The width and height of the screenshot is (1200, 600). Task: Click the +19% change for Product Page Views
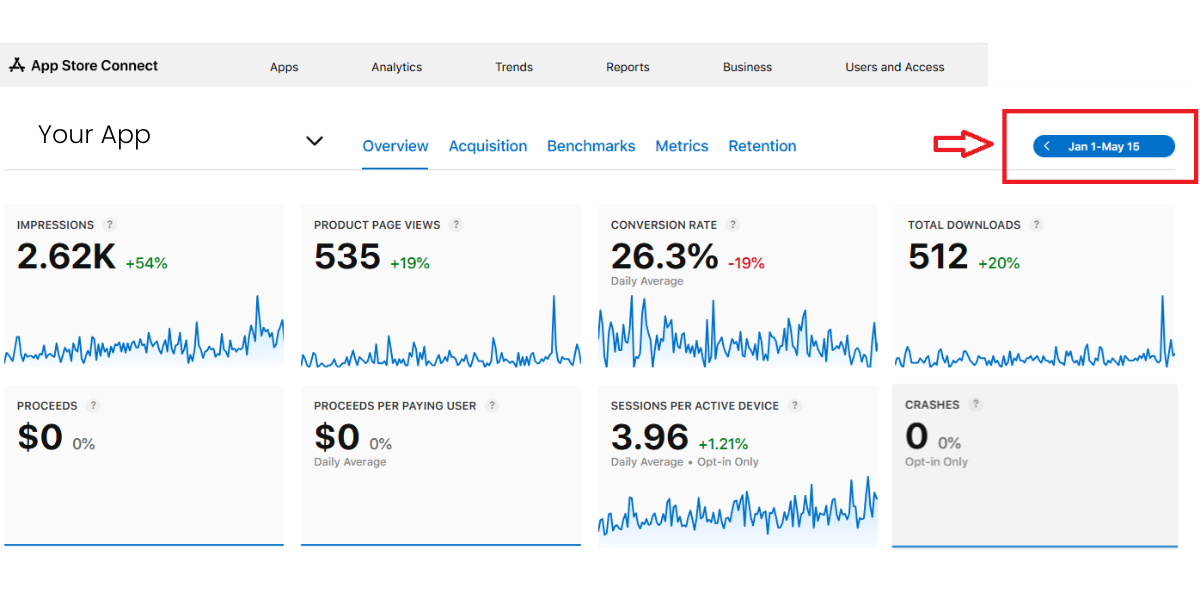pyautogui.click(x=410, y=264)
